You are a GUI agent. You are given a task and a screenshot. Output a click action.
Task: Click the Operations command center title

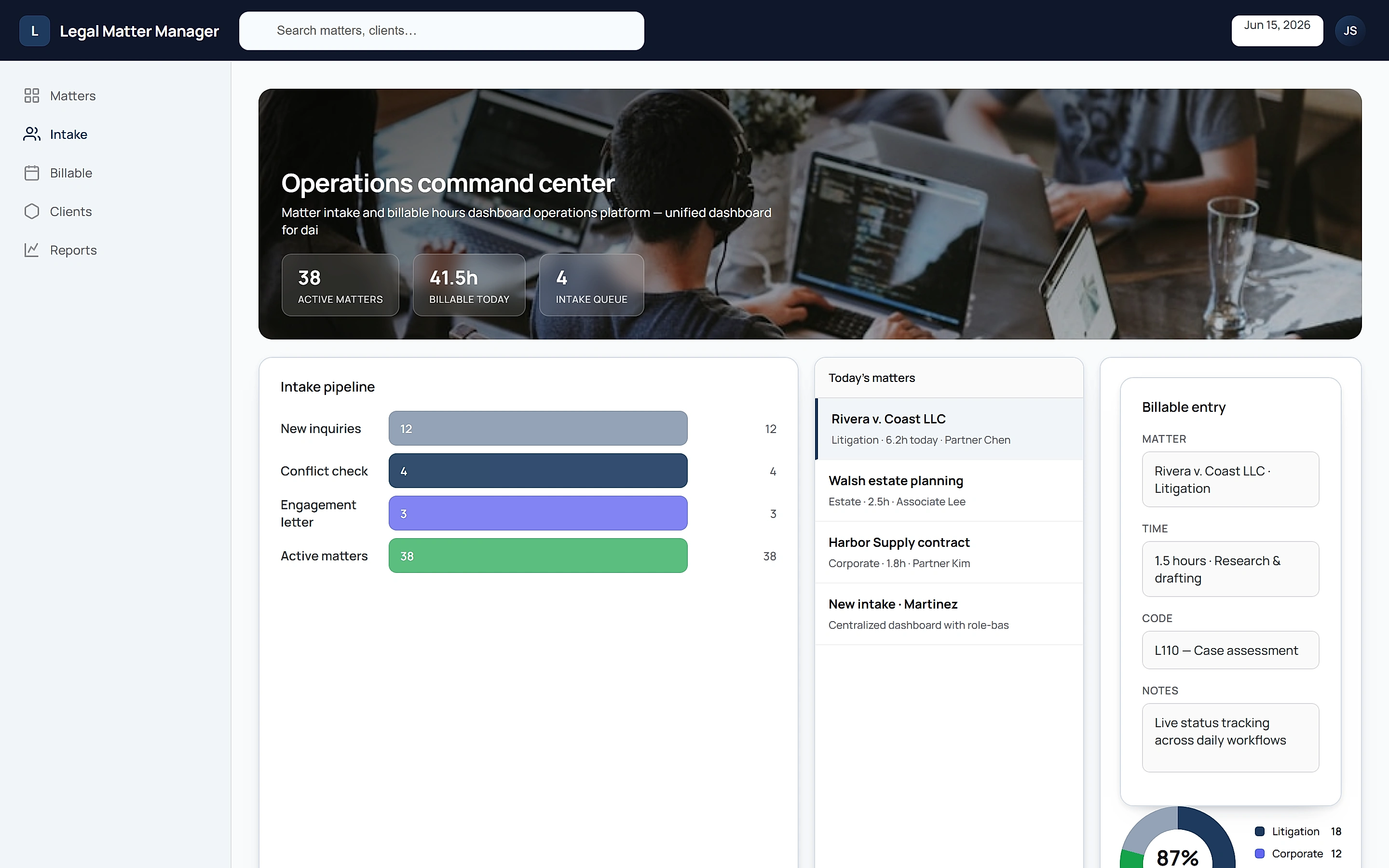[448, 183]
